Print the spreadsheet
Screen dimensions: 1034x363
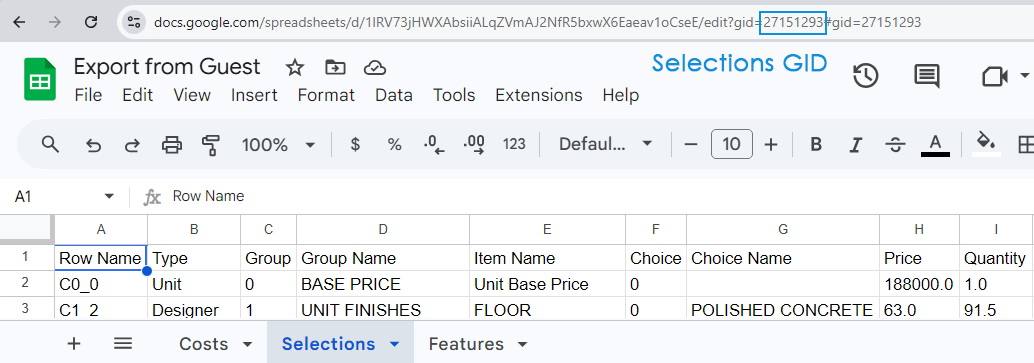171,144
